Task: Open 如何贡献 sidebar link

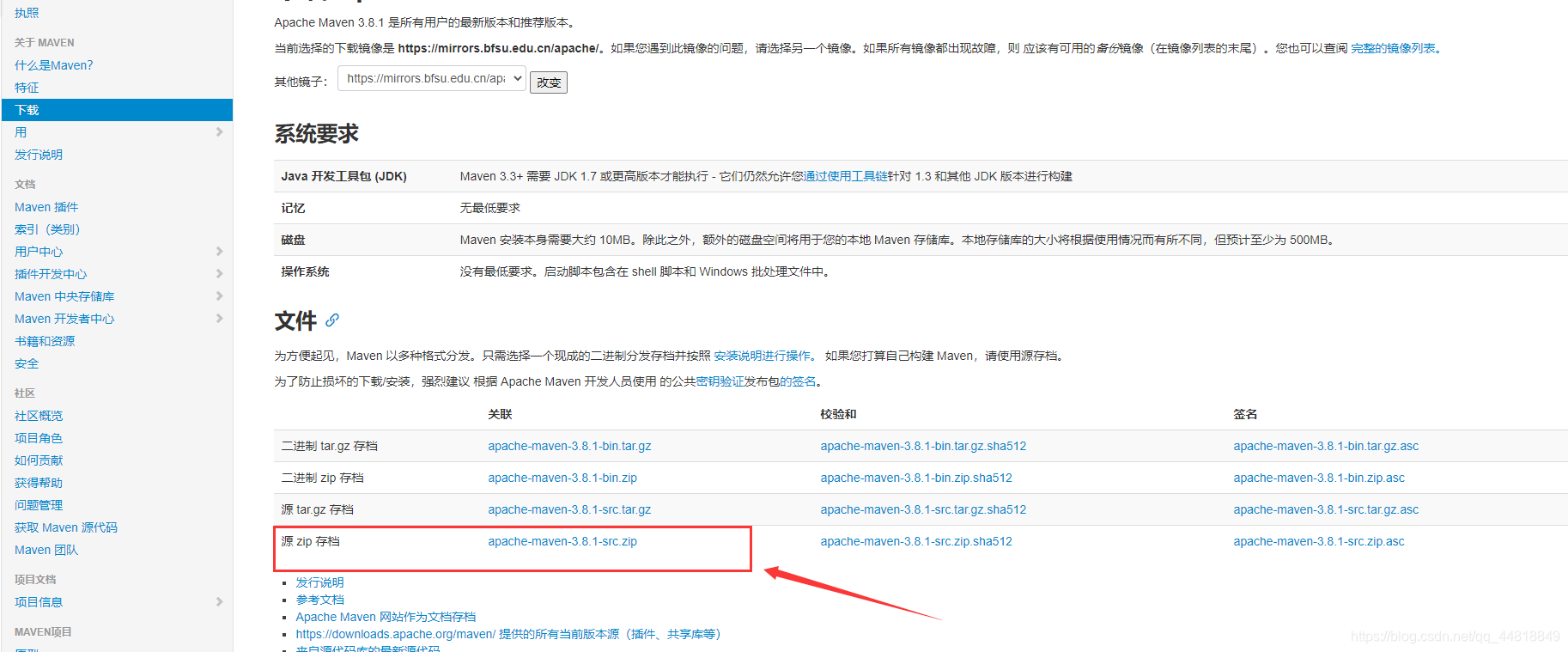Action: click(x=39, y=460)
